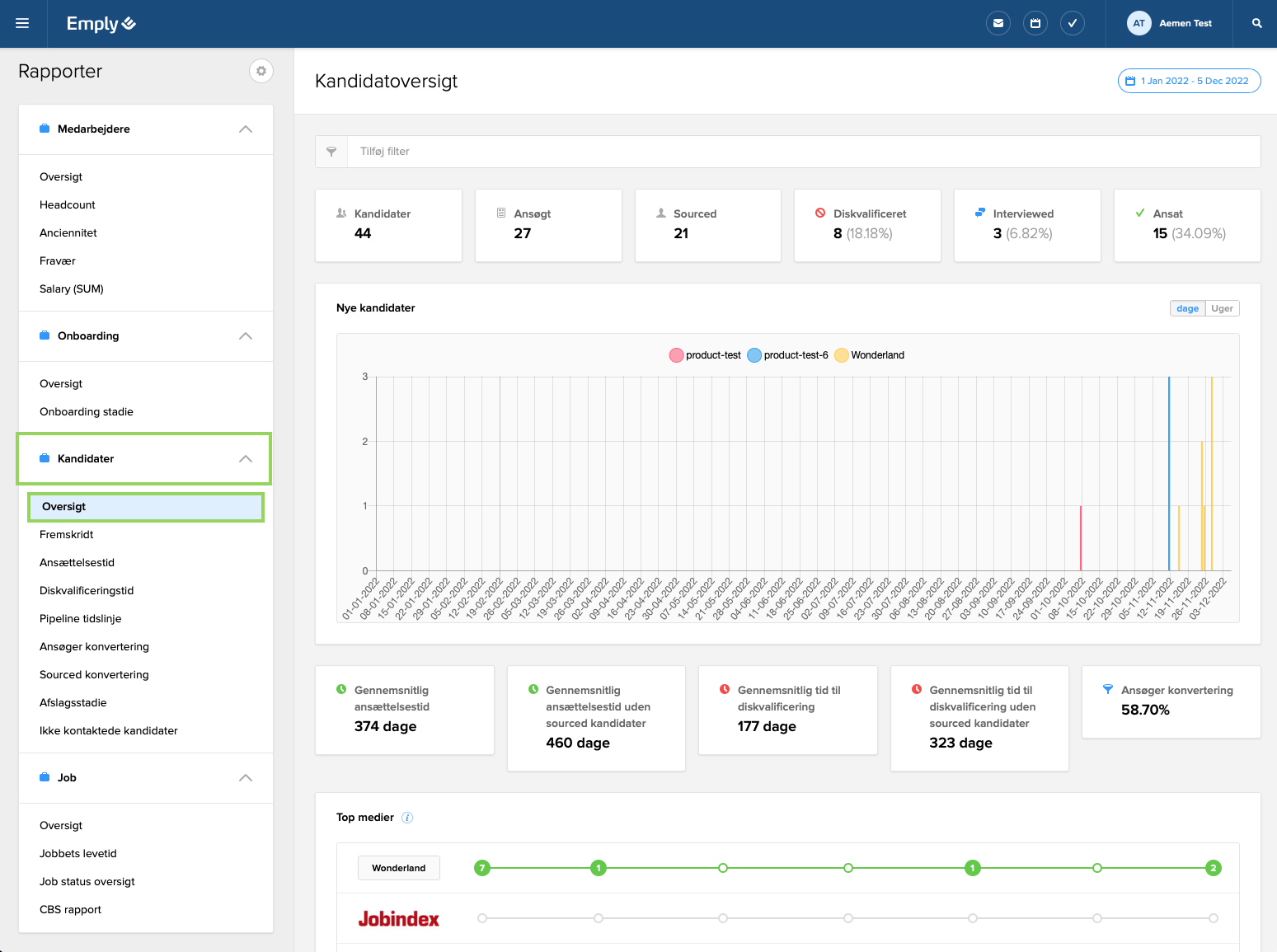Open the Fremskridt report
Viewport: 1277px width, 952px height.
coord(67,535)
